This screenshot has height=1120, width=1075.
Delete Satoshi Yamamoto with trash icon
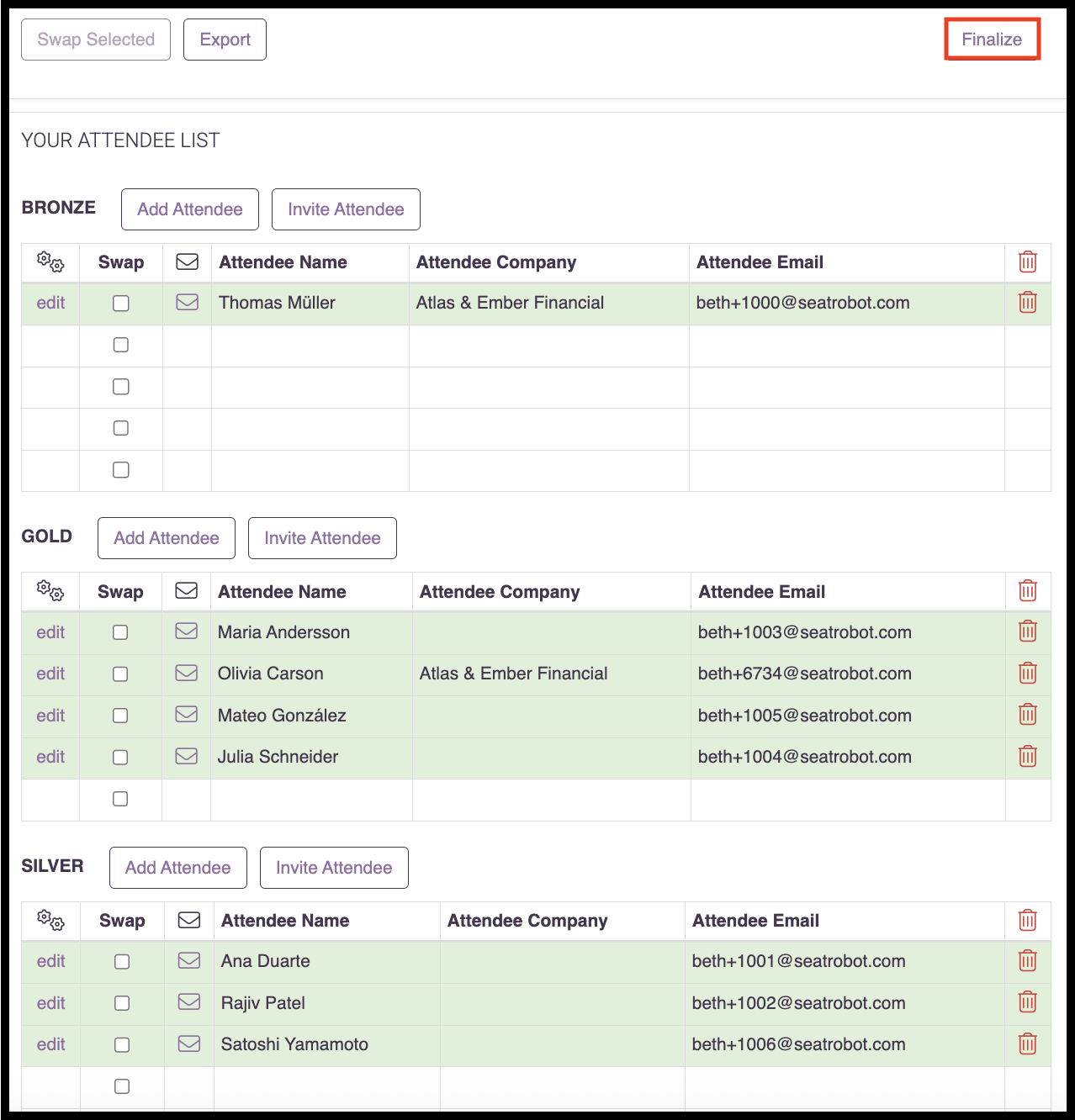click(1028, 1043)
